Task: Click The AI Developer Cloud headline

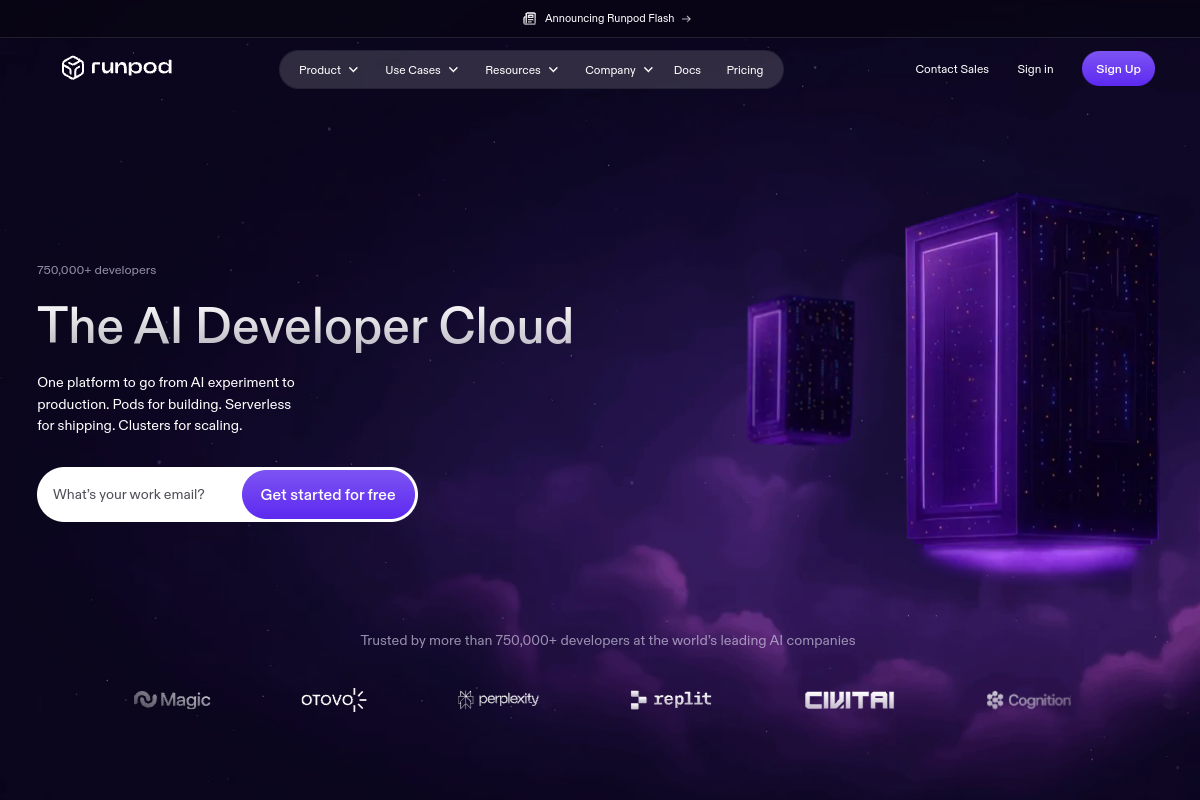Action: (x=305, y=326)
